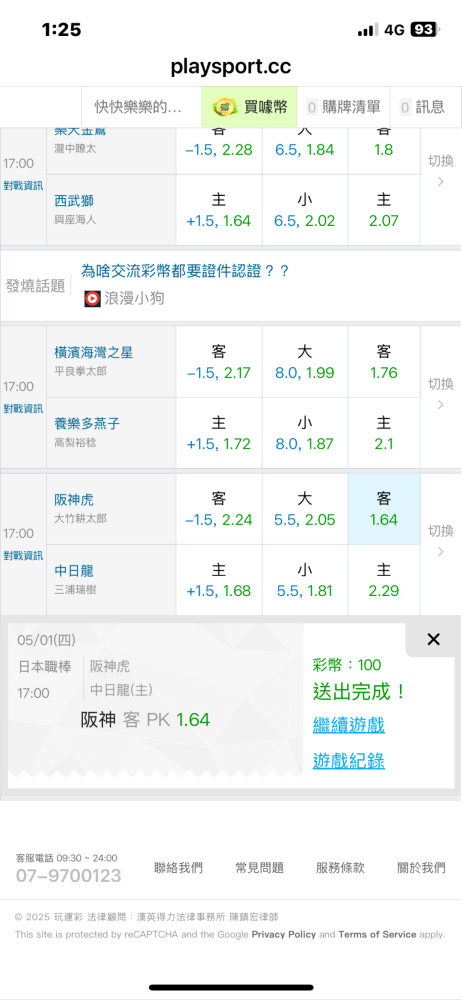Open the 服務條款 footer link
Screen dimensions: 462x1000
click(340, 867)
